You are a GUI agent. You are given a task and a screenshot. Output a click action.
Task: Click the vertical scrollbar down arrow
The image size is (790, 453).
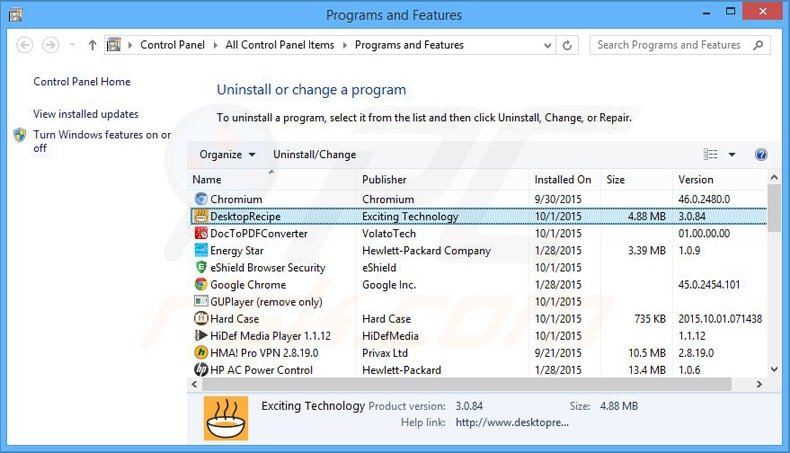pos(774,369)
